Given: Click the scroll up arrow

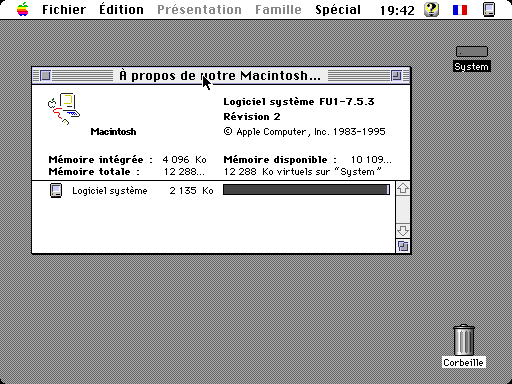Looking at the screenshot, I should tap(403, 188).
